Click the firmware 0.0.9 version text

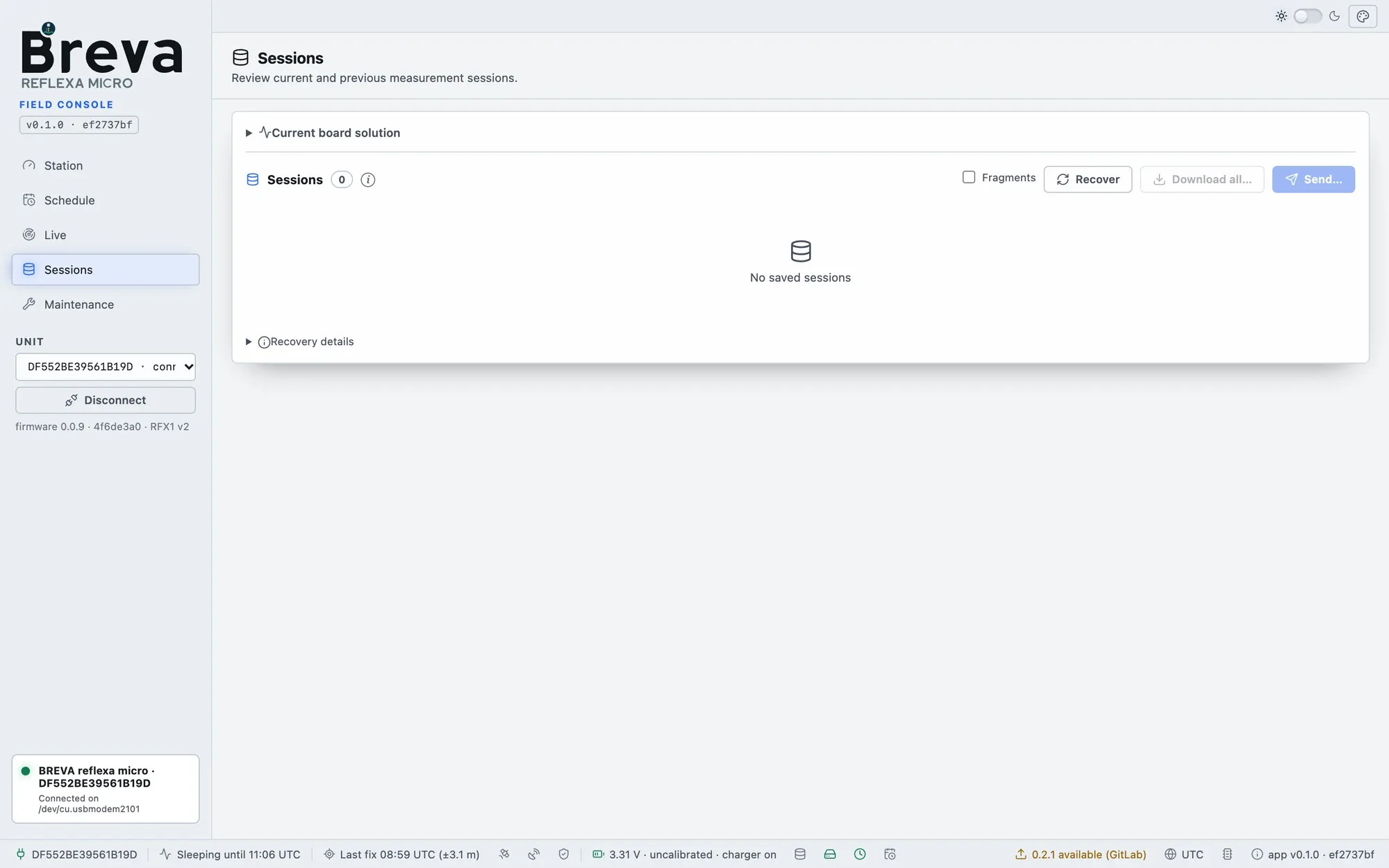102,426
